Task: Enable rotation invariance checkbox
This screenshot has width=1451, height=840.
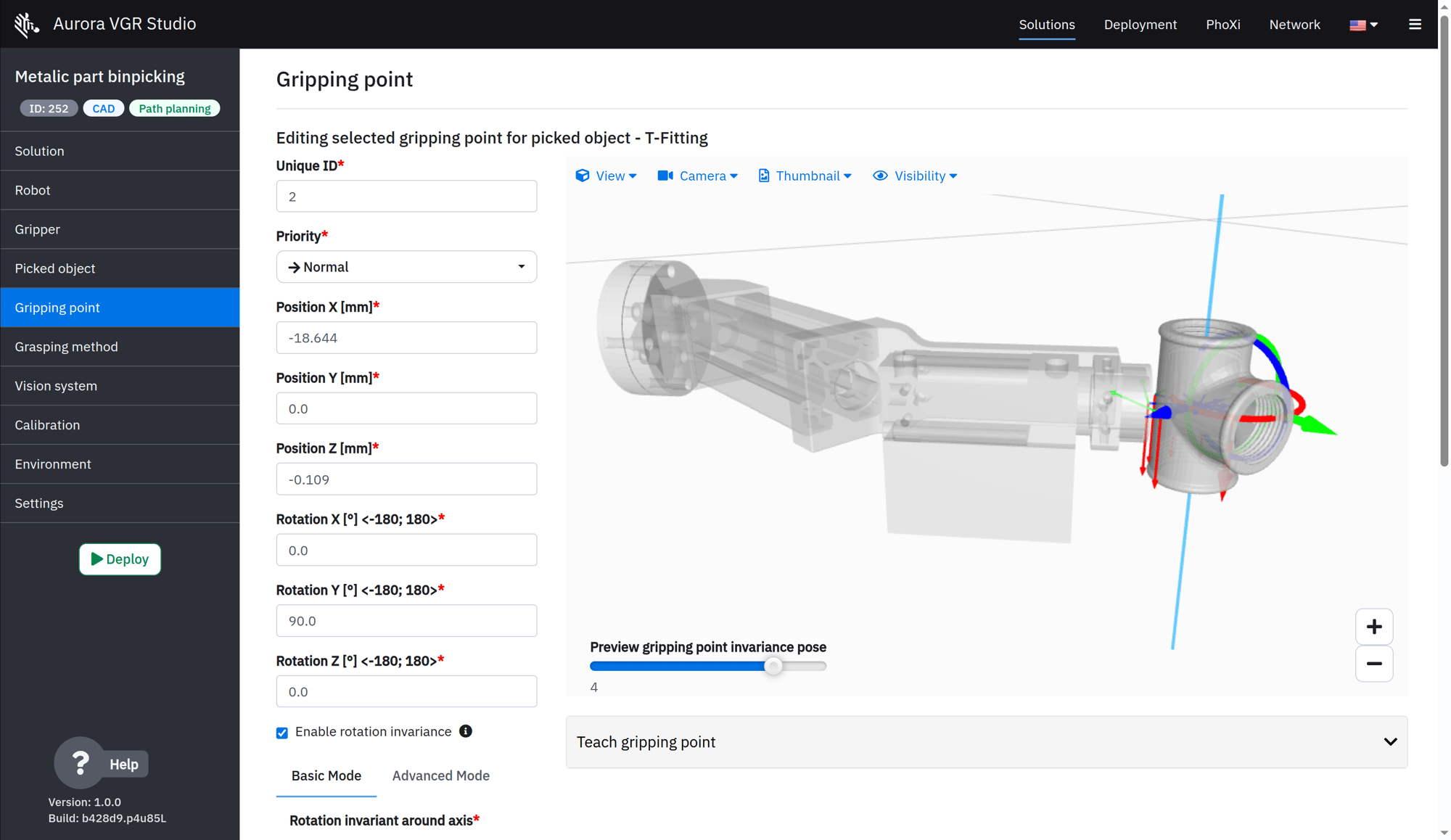Action: [282, 733]
